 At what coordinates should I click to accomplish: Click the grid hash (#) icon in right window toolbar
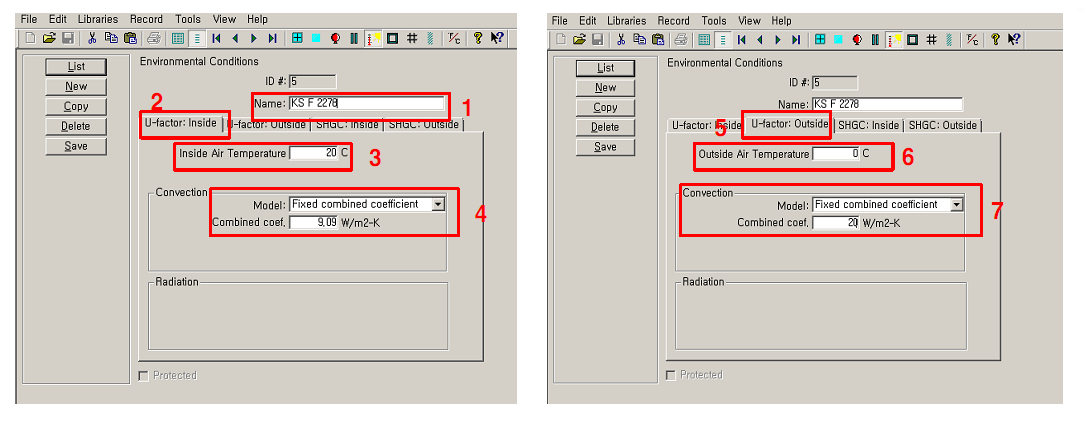pyautogui.click(x=930, y=39)
